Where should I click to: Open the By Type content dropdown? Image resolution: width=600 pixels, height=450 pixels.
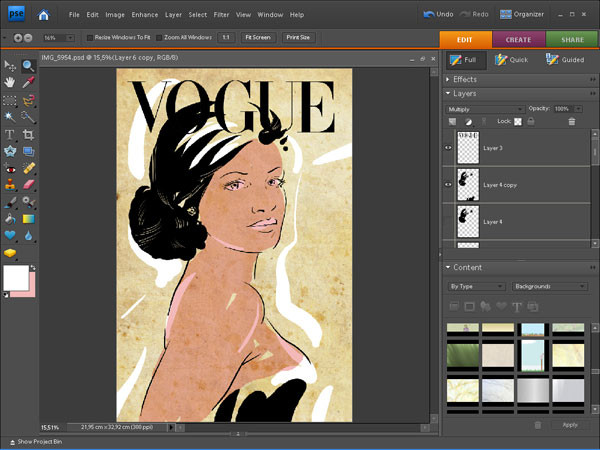(x=476, y=286)
